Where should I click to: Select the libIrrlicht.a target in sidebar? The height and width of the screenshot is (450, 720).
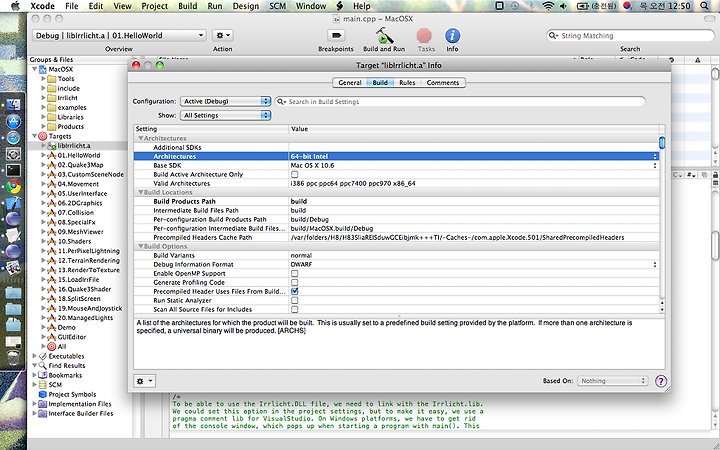pyautogui.click(x=73, y=146)
